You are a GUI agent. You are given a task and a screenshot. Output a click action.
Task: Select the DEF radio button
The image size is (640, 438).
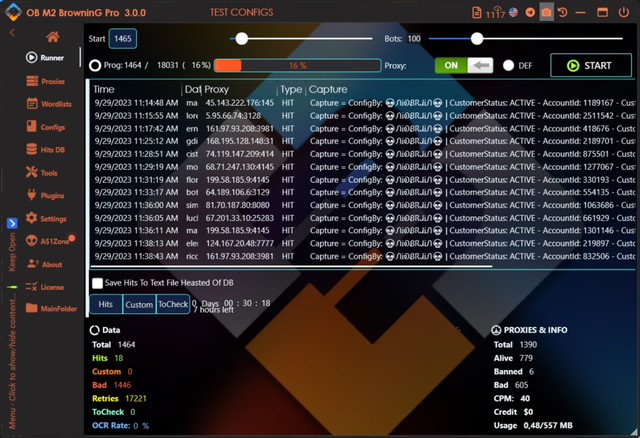(508, 65)
